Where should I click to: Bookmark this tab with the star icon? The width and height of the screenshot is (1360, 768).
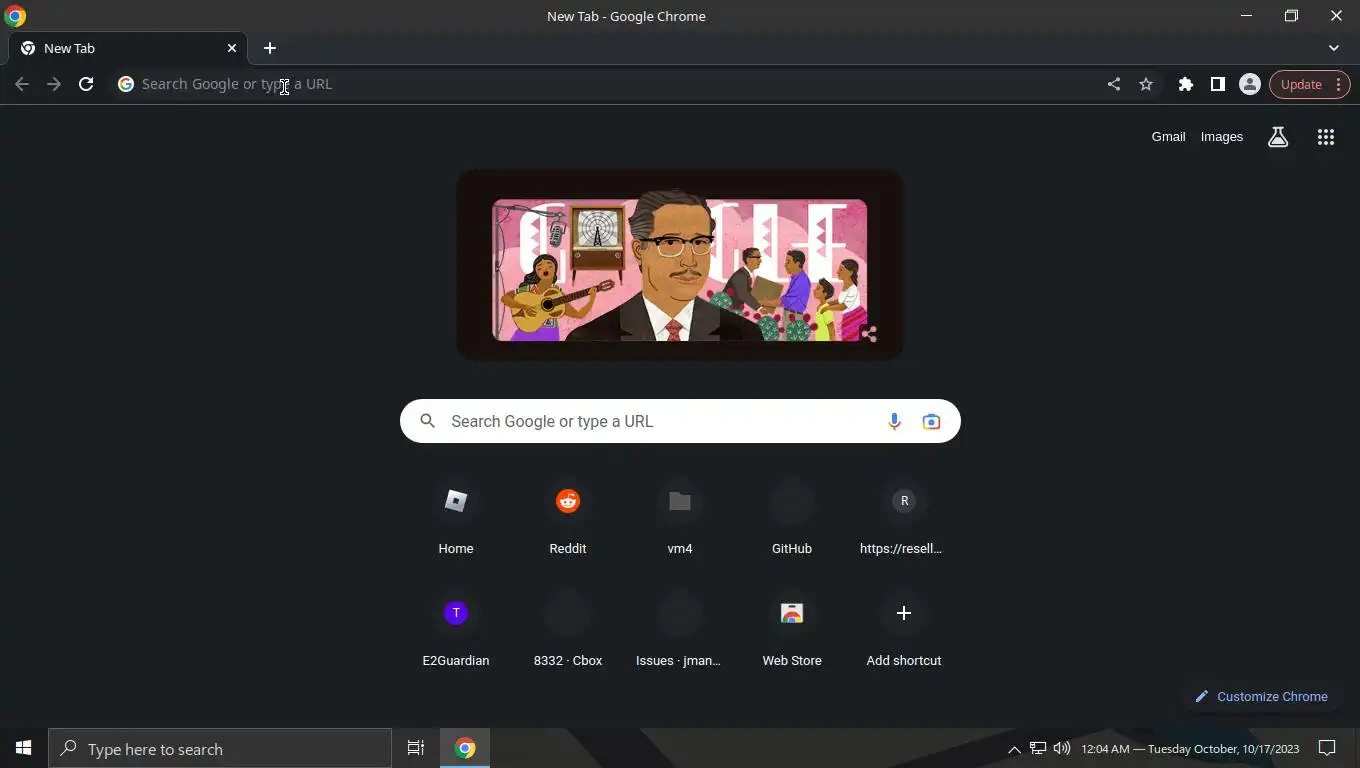[1146, 84]
